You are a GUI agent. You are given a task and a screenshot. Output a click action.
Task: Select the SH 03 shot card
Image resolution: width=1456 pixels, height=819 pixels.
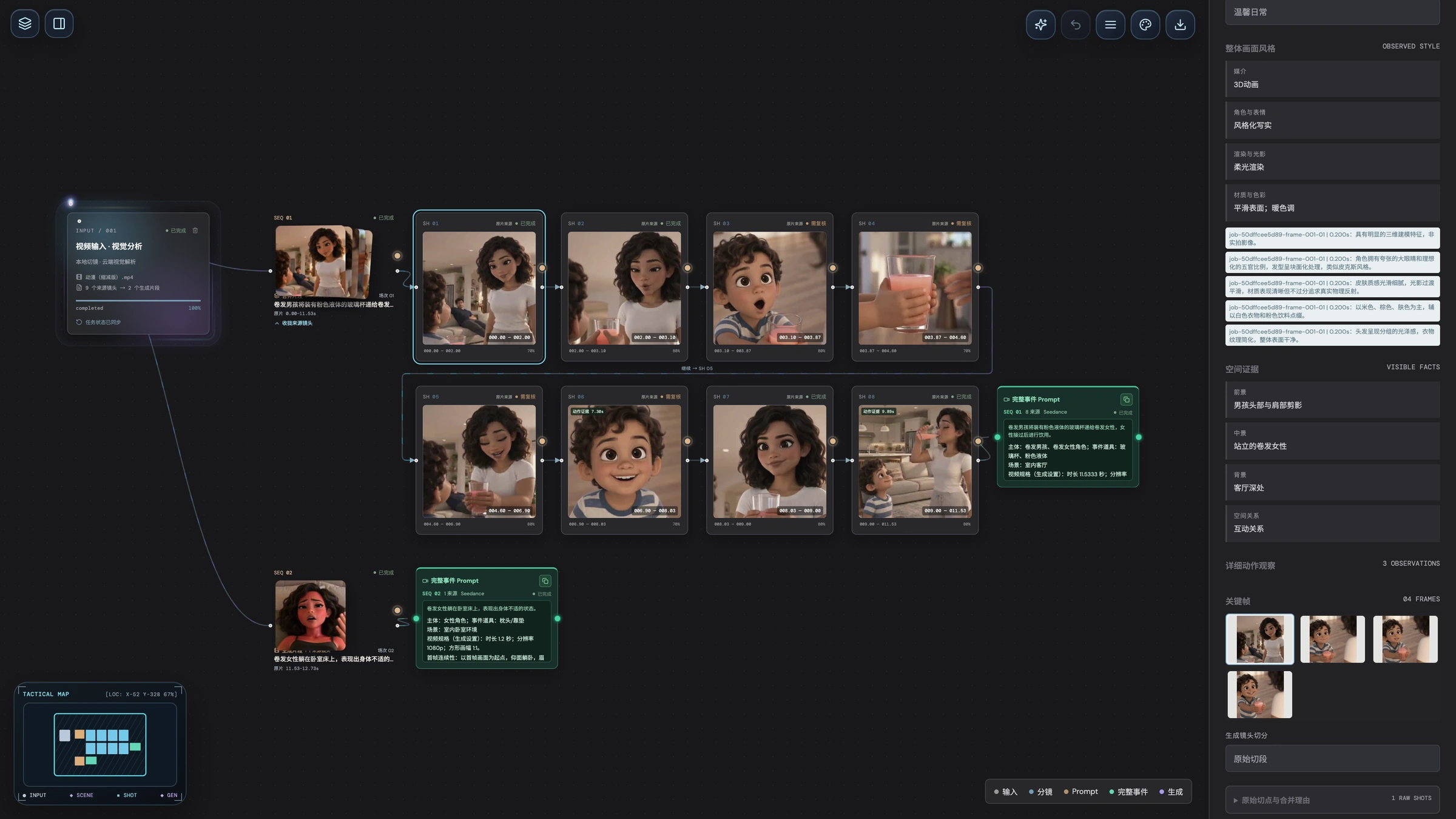[769, 287]
